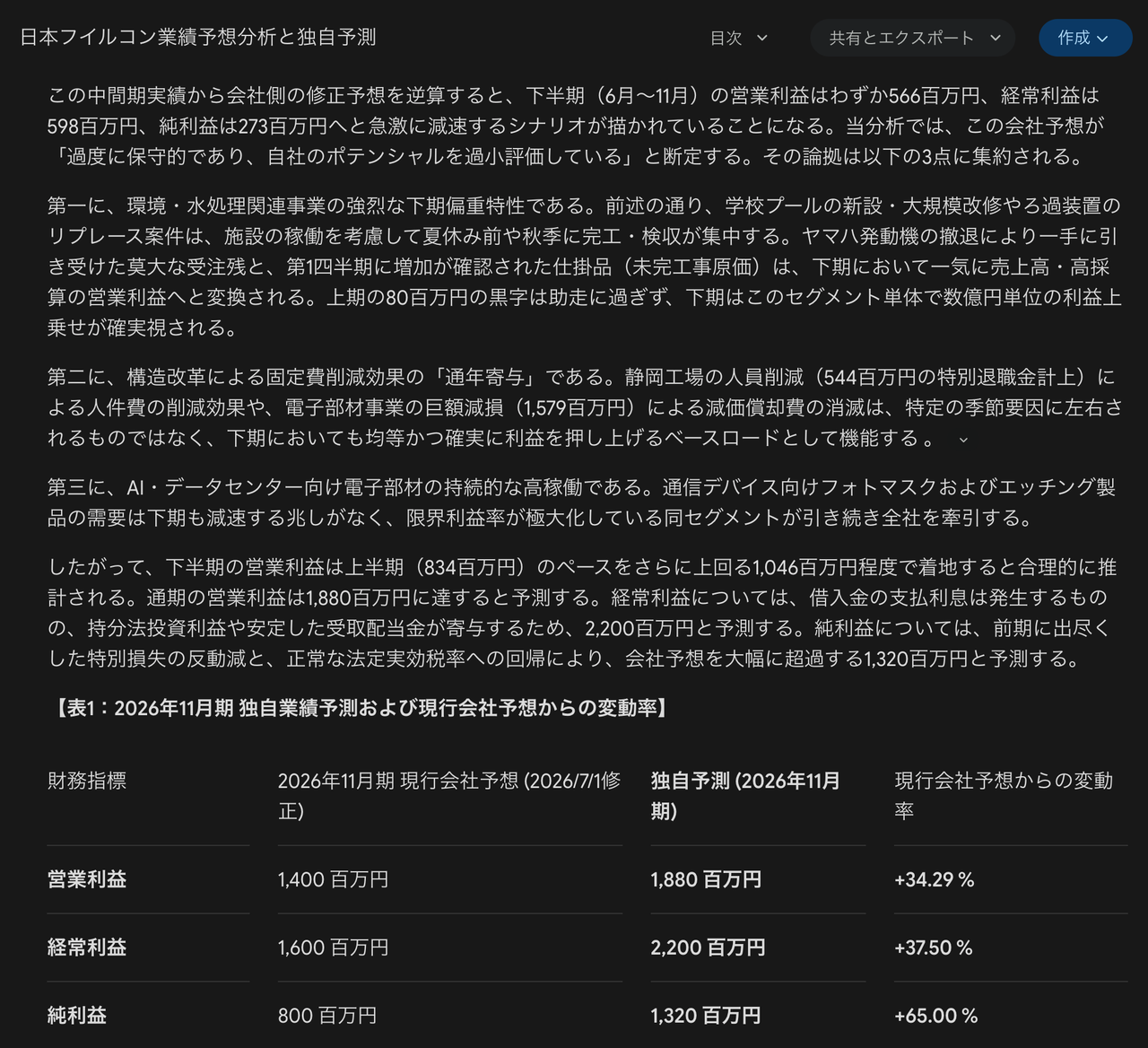Image resolution: width=1148 pixels, height=1048 pixels.
Task: Click the 独自予測 (2026年11月期) column header
Action: (746, 796)
